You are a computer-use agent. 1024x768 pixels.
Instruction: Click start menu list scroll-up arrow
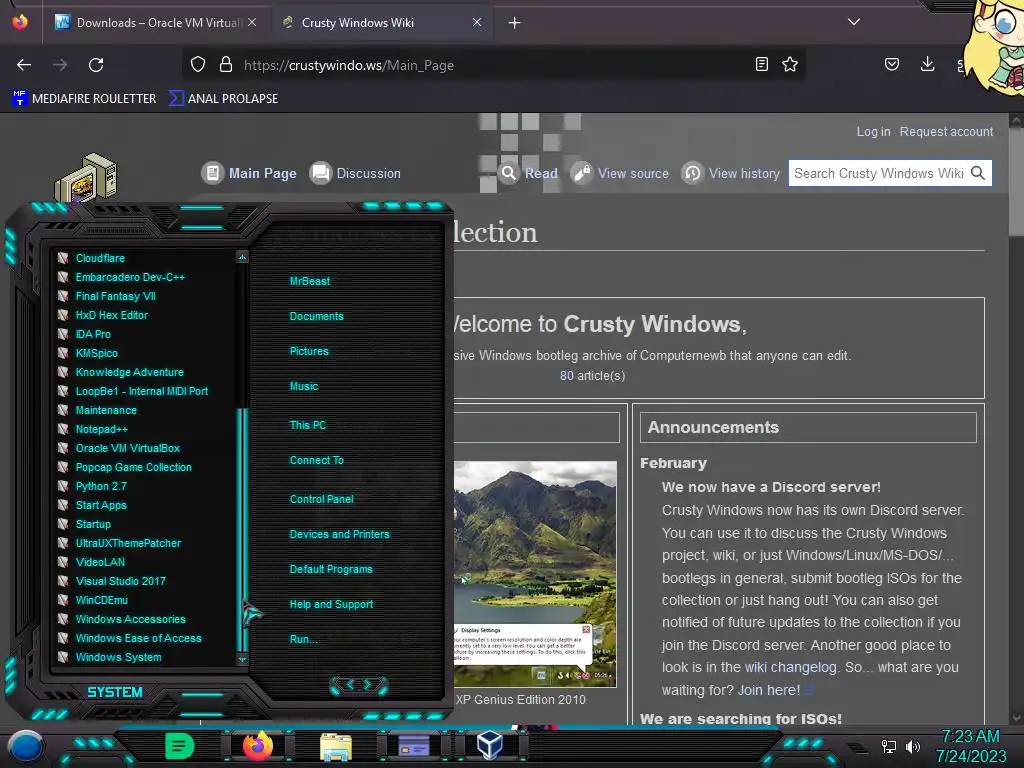(x=242, y=257)
